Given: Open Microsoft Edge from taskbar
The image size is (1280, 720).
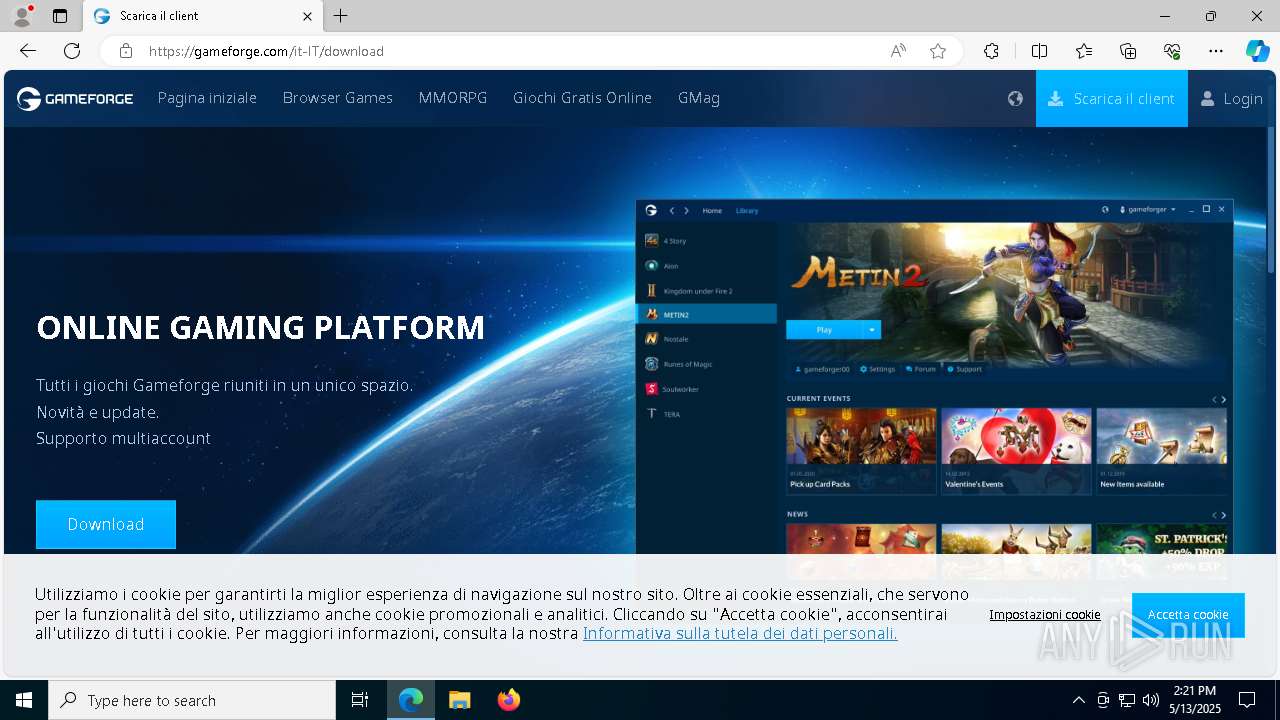Looking at the screenshot, I should point(411,700).
